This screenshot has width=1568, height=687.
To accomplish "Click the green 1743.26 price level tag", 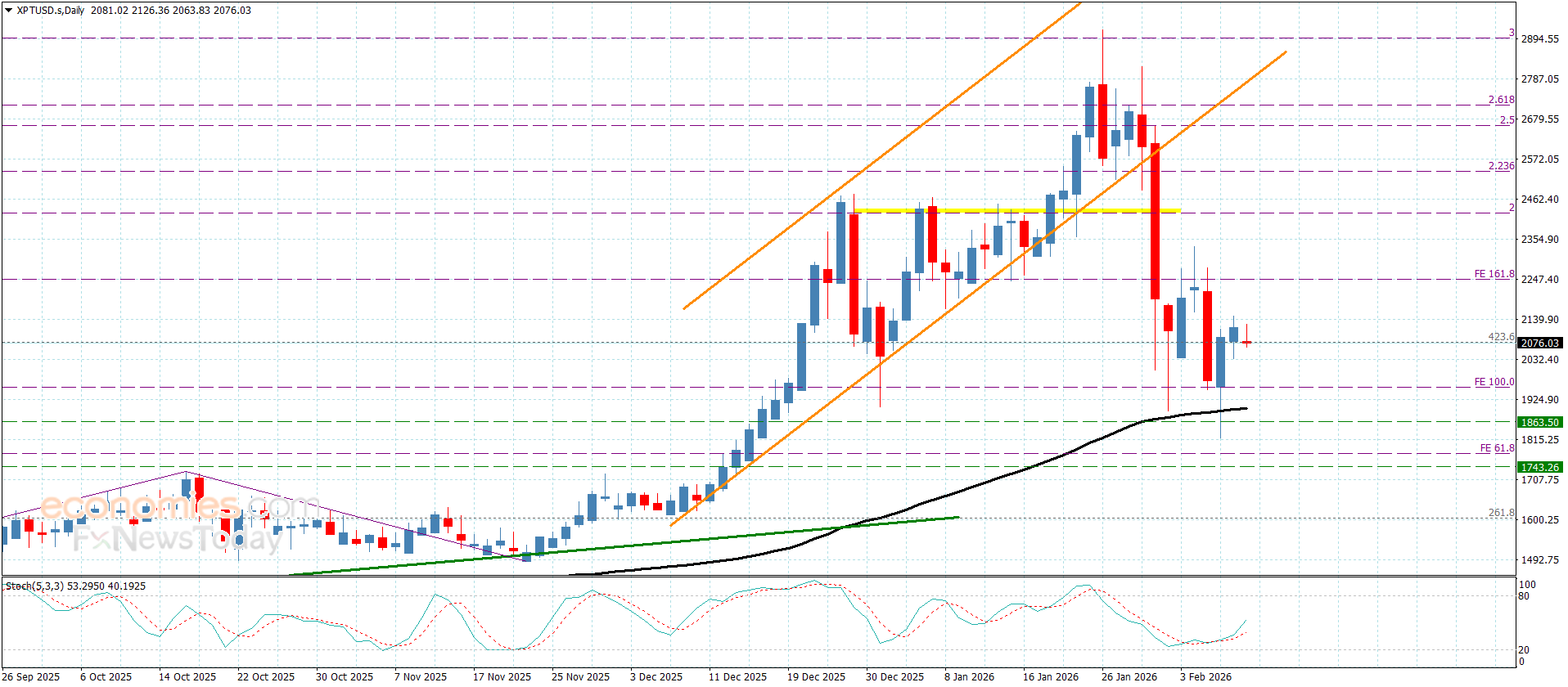I will click(x=1540, y=467).
